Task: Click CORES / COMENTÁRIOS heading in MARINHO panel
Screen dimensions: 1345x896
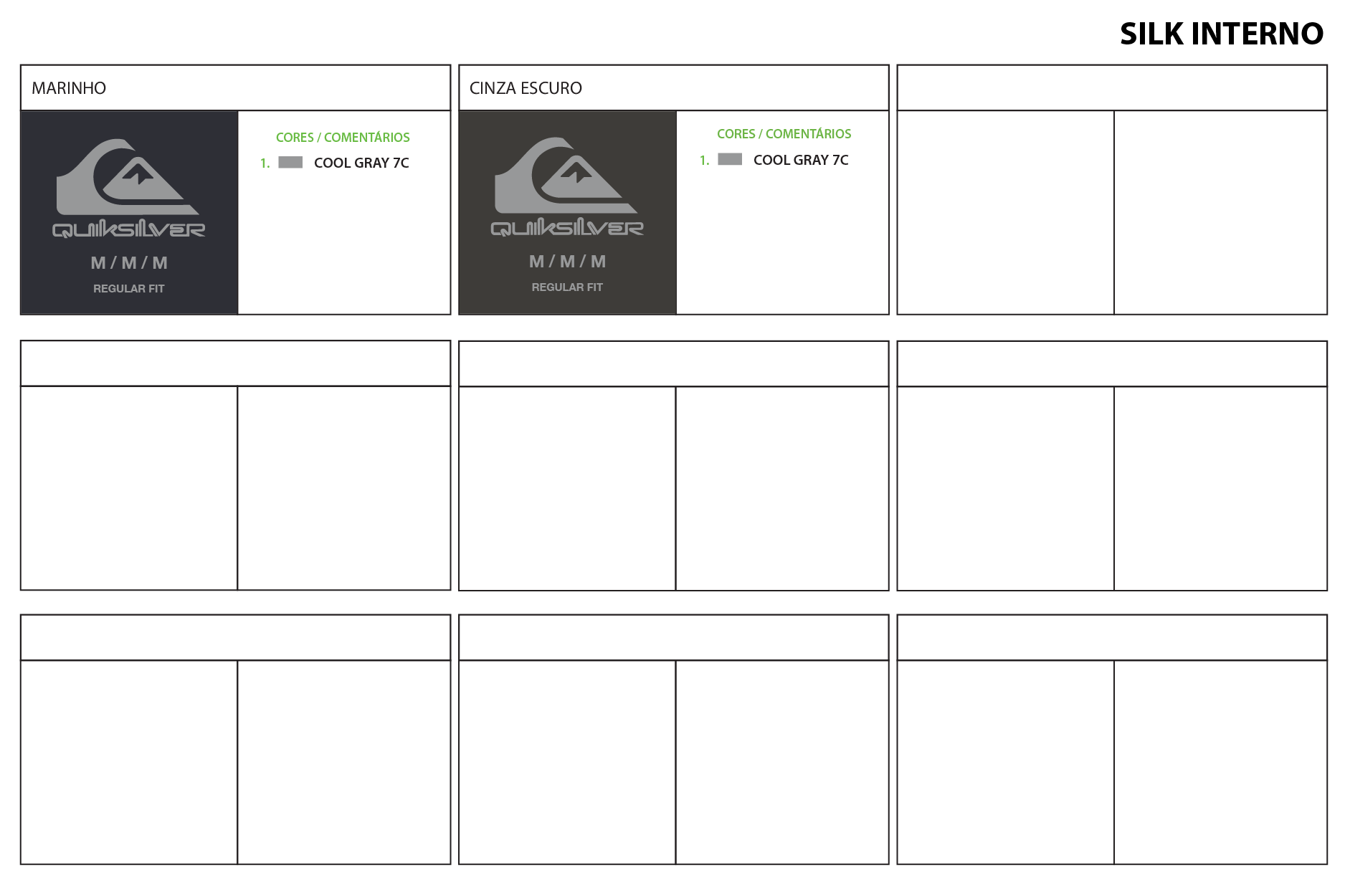Action: 343,137
